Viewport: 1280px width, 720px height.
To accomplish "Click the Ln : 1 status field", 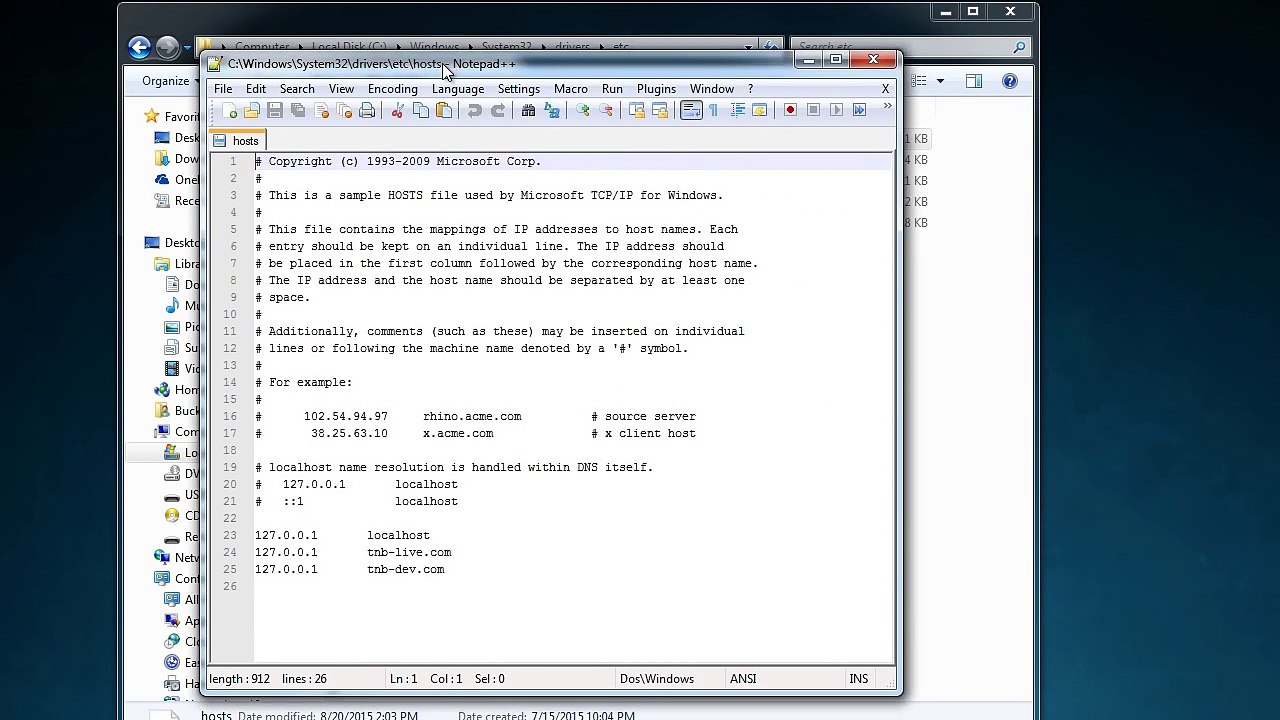I will pos(403,679).
